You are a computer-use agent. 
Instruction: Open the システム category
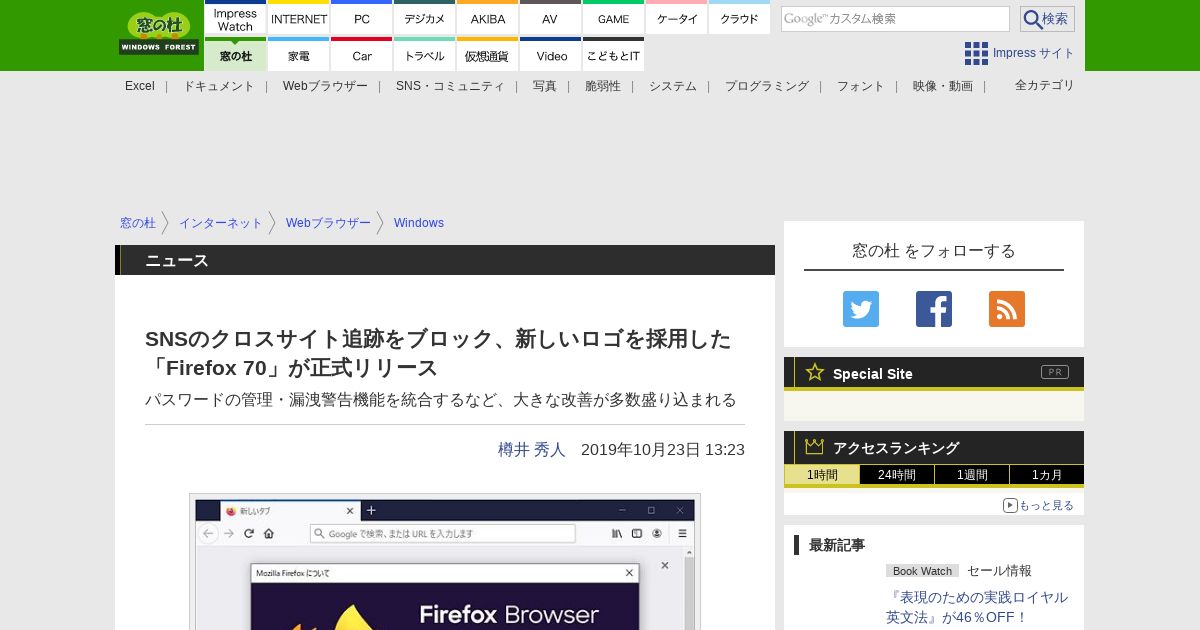pyautogui.click(x=673, y=86)
